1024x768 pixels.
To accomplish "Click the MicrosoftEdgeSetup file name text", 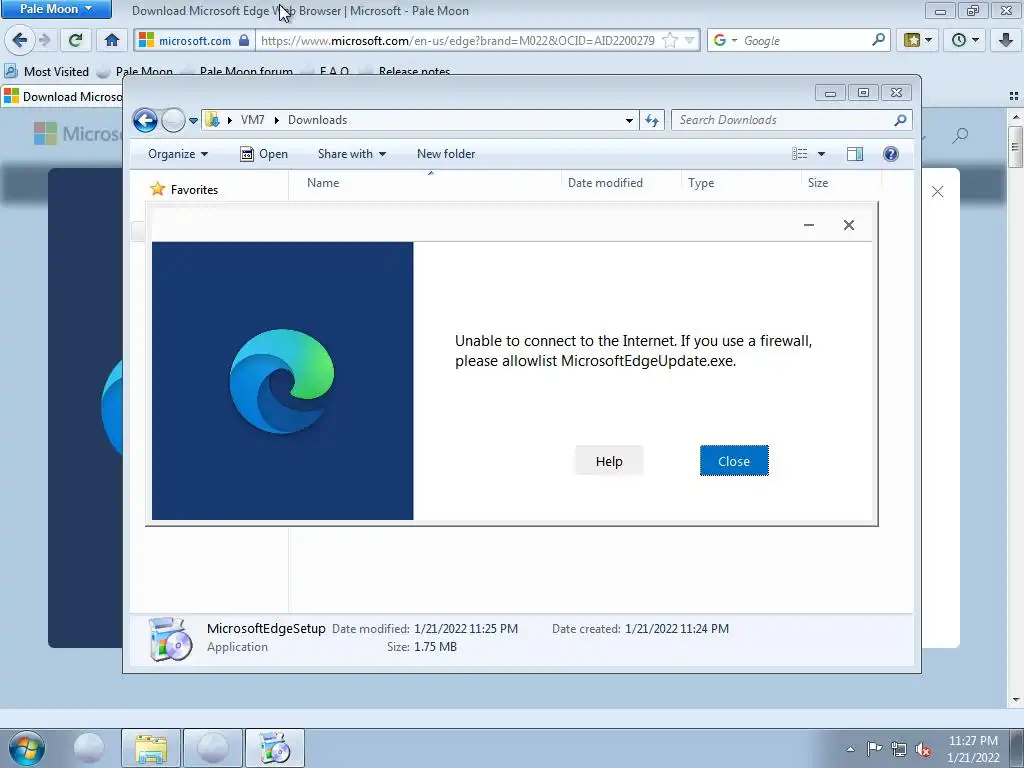I will 266,628.
